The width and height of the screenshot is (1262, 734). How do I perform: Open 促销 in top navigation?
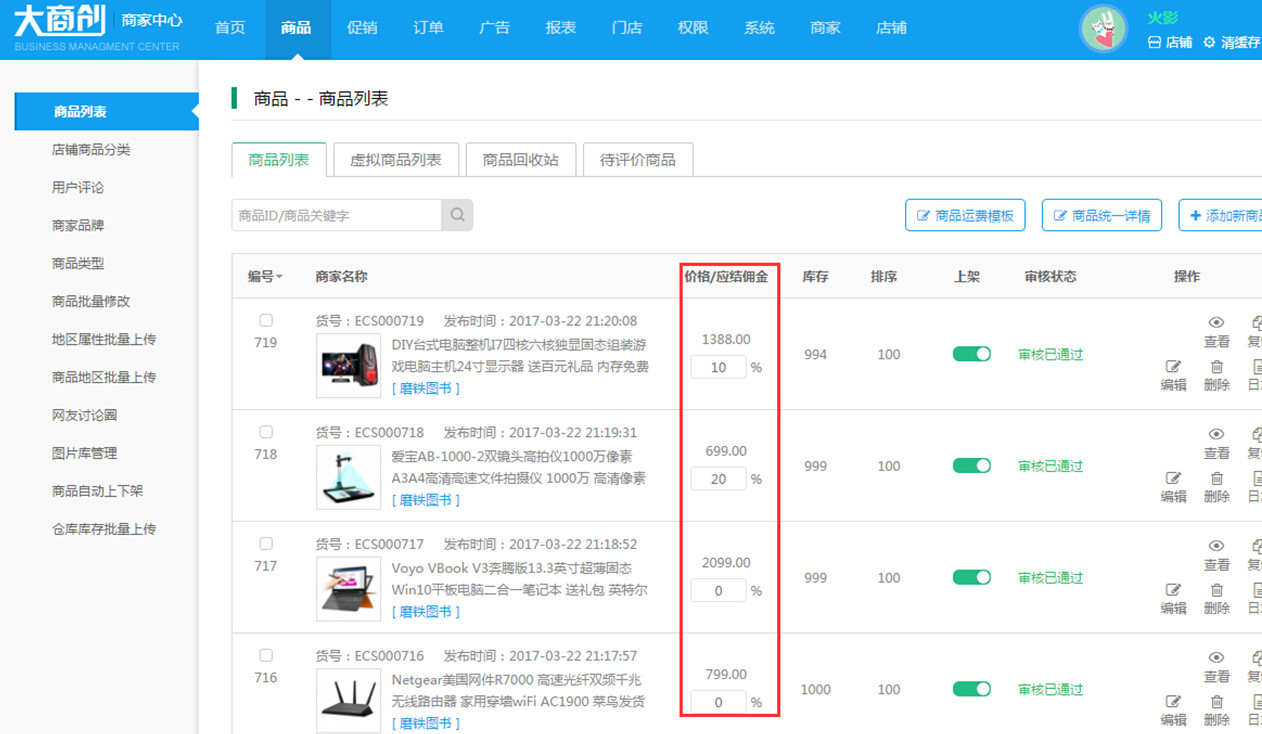(362, 28)
